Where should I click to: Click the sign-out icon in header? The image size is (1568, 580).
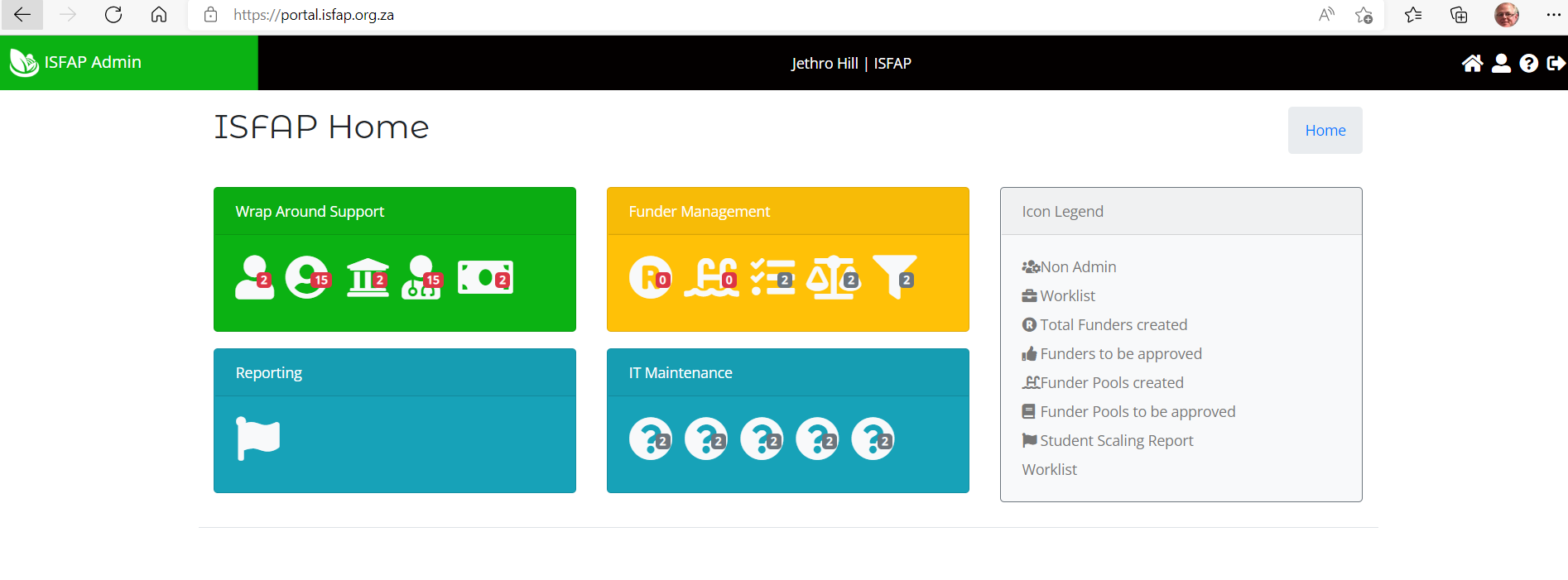click(x=1556, y=64)
